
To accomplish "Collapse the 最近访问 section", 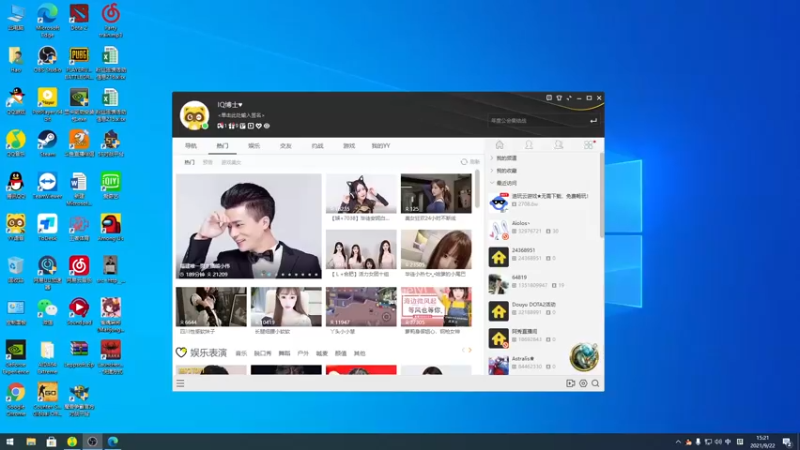I will tap(504, 183).
